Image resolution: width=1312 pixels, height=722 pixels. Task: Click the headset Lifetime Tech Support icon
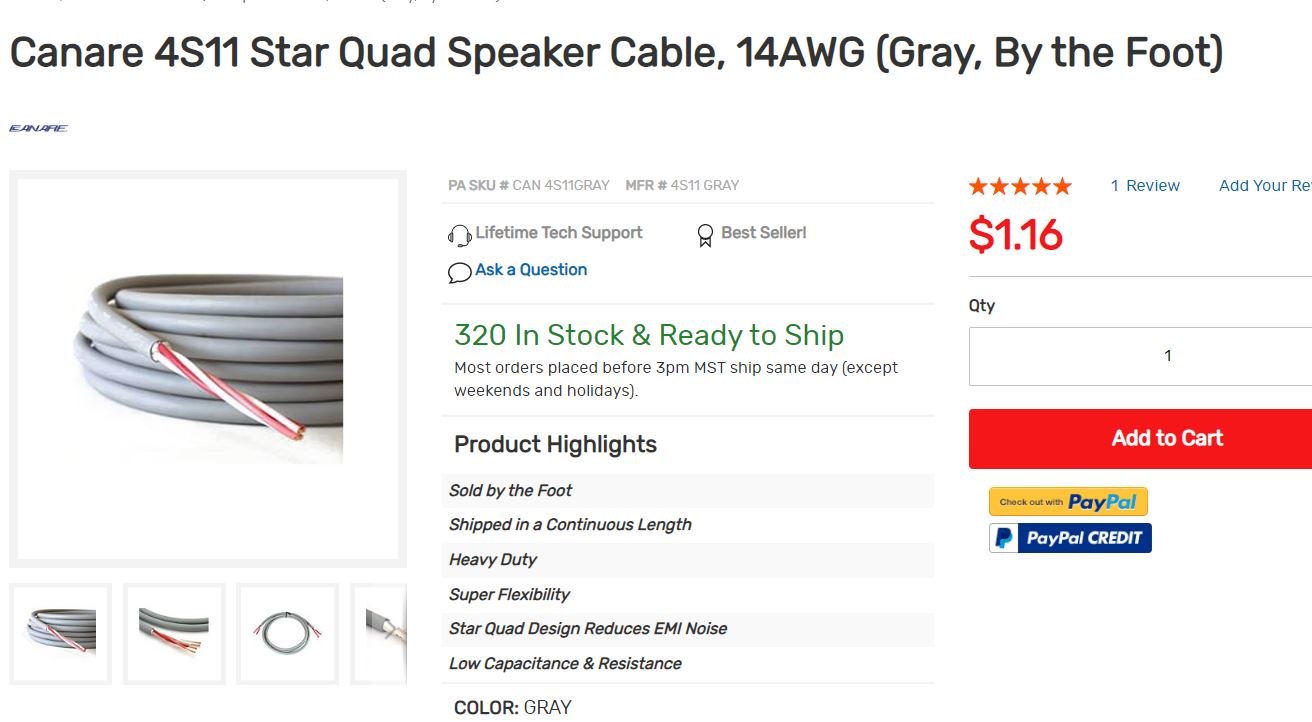point(459,235)
